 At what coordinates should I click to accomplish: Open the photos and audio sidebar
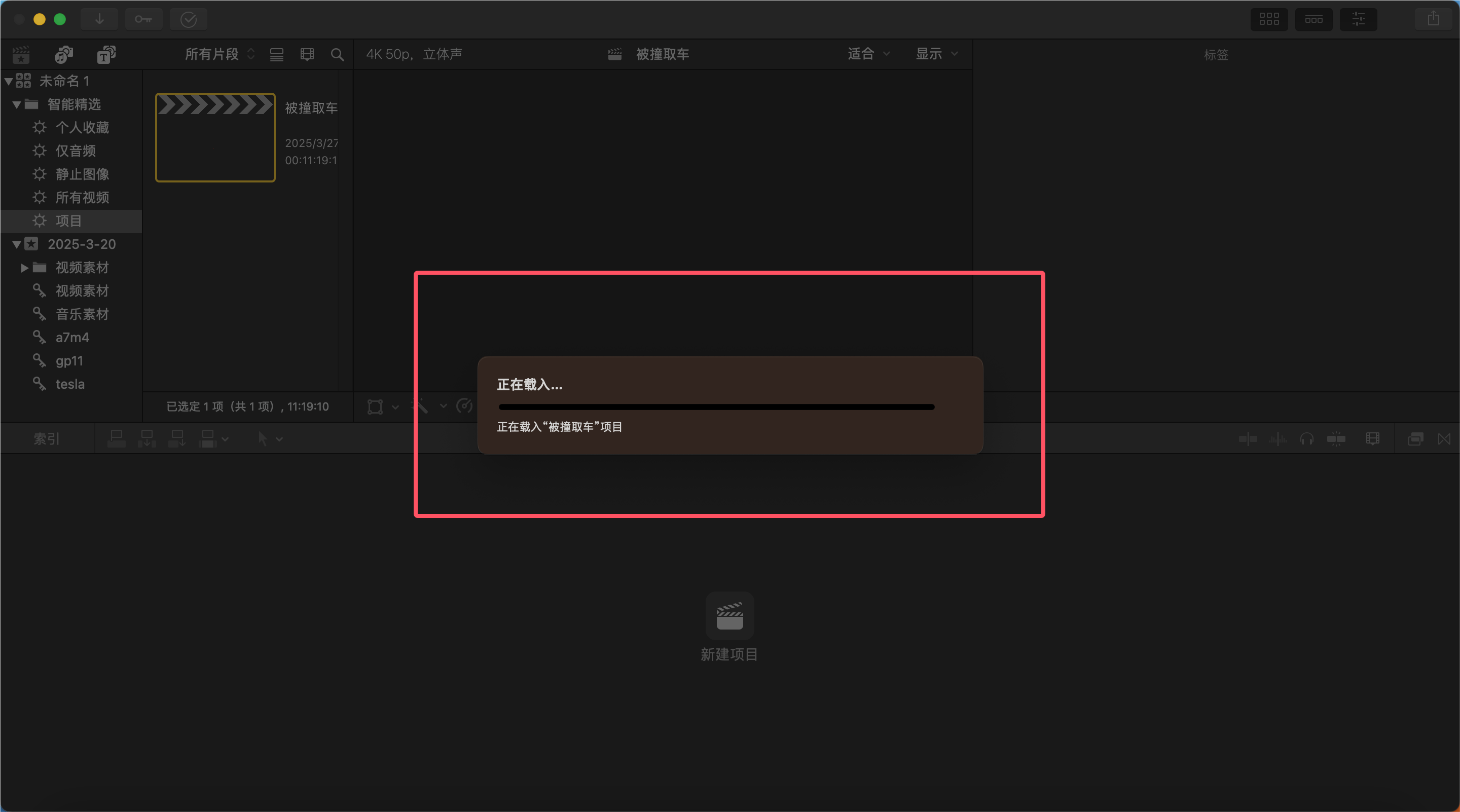[63, 54]
